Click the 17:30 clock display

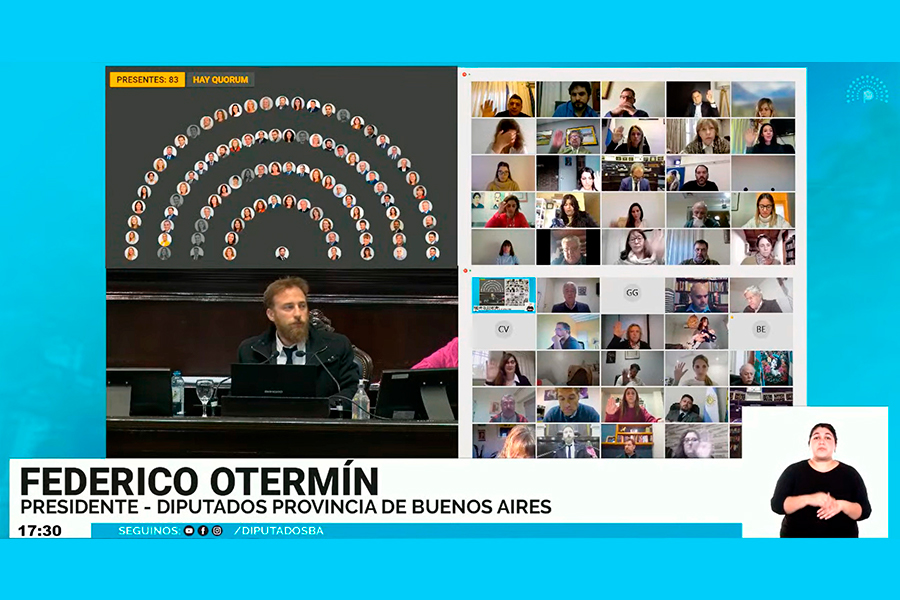click(40, 531)
